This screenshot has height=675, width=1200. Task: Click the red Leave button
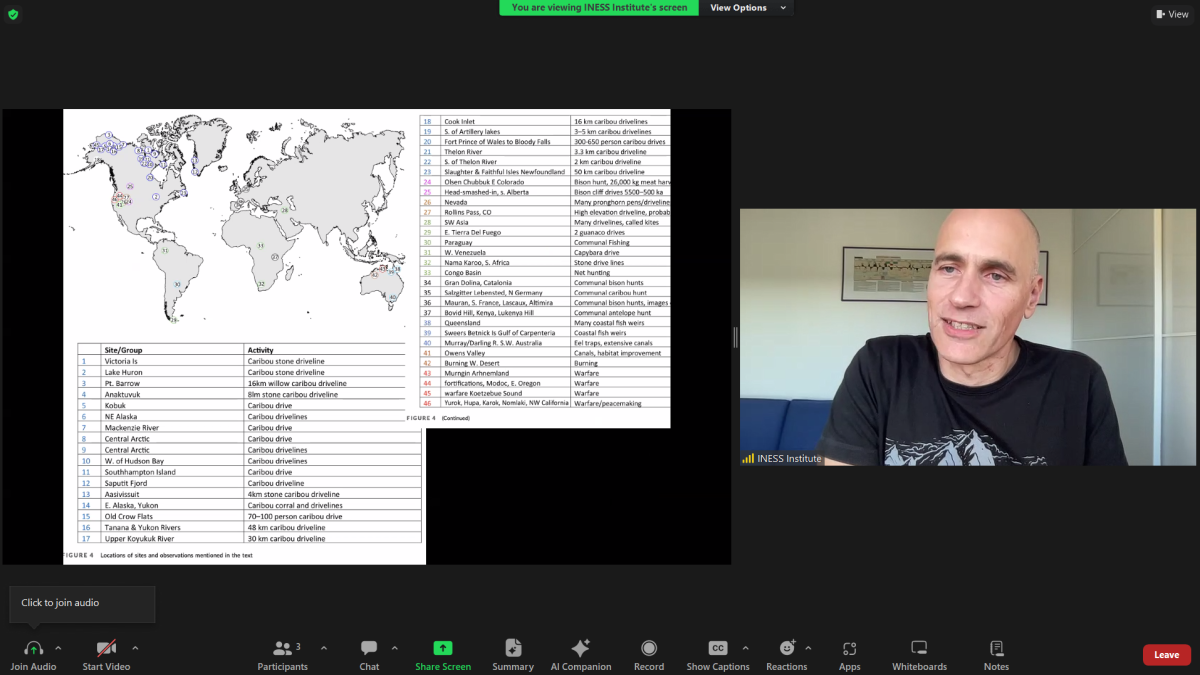tap(1166, 655)
